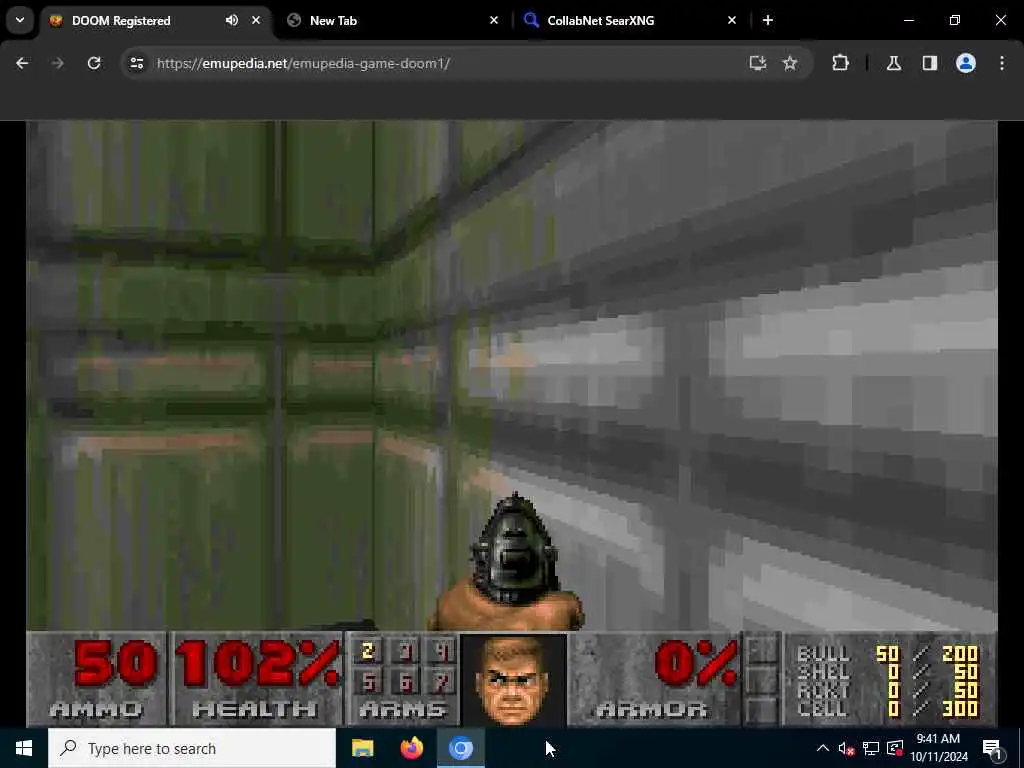Click the CELL 0 / 300 ammo row
This screenshot has height=768, width=1024.
pyautogui.click(x=888, y=709)
